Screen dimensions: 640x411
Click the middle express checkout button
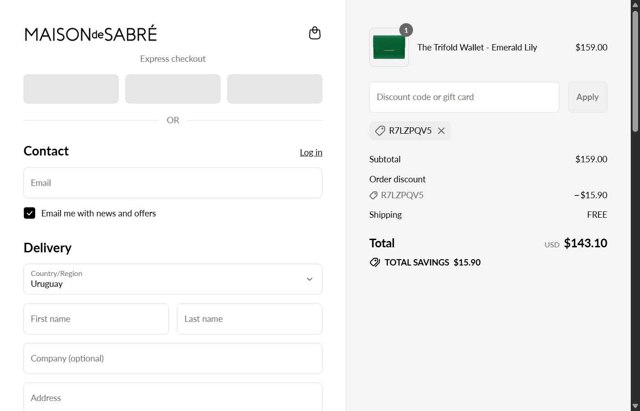point(173,89)
